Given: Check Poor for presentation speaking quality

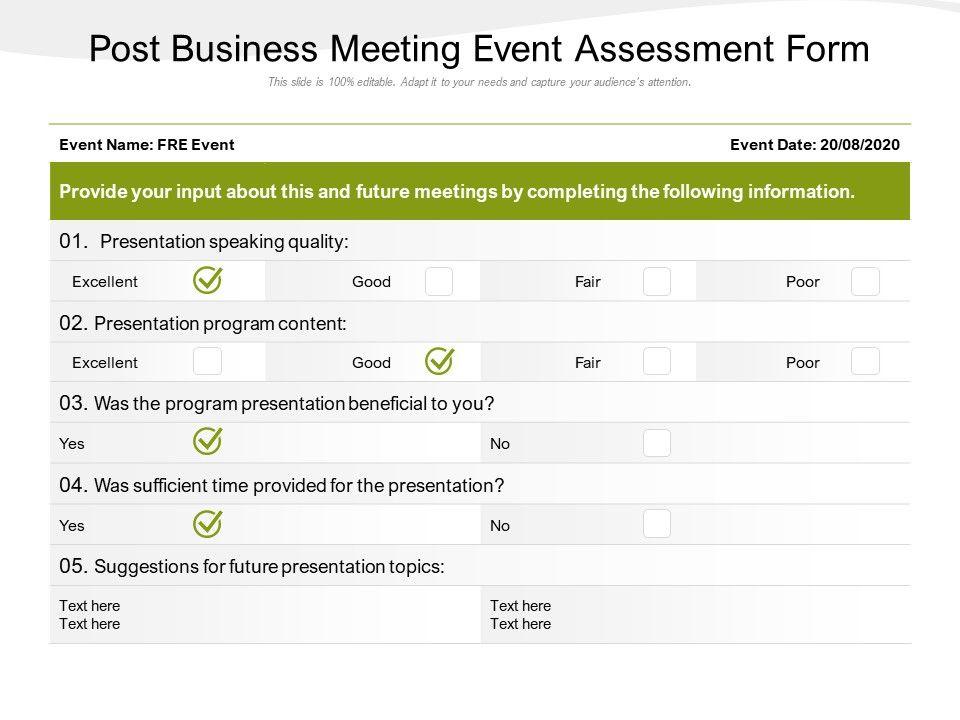Looking at the screenshot, I should (865, 282).
